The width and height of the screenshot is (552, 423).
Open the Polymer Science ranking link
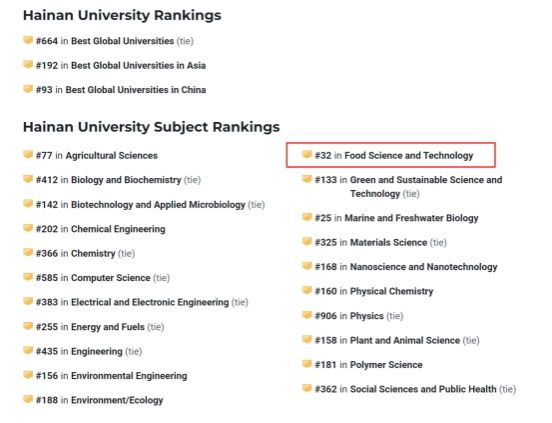[386, 365]
